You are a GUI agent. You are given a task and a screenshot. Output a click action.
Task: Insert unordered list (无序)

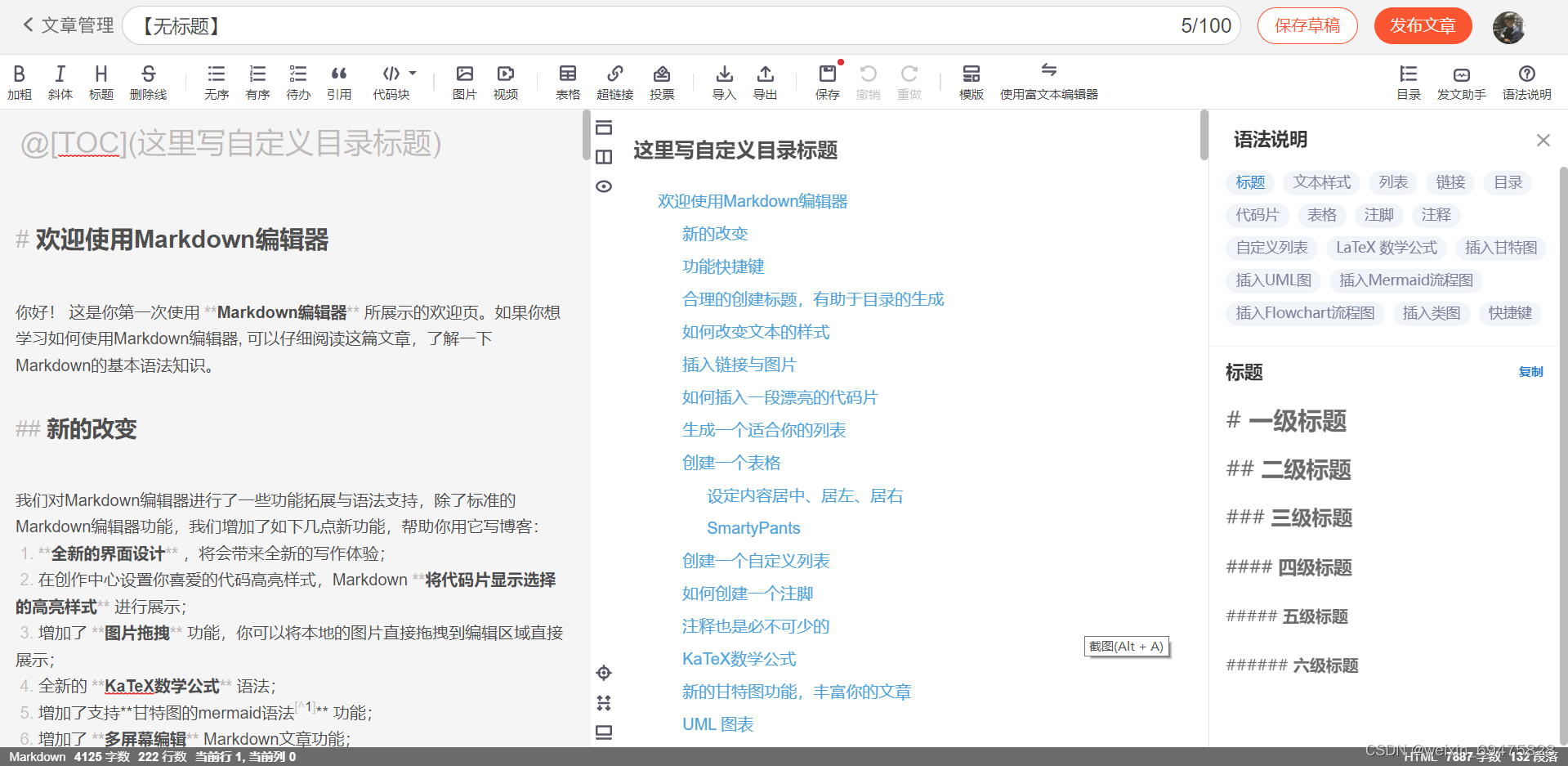point(217,83)
